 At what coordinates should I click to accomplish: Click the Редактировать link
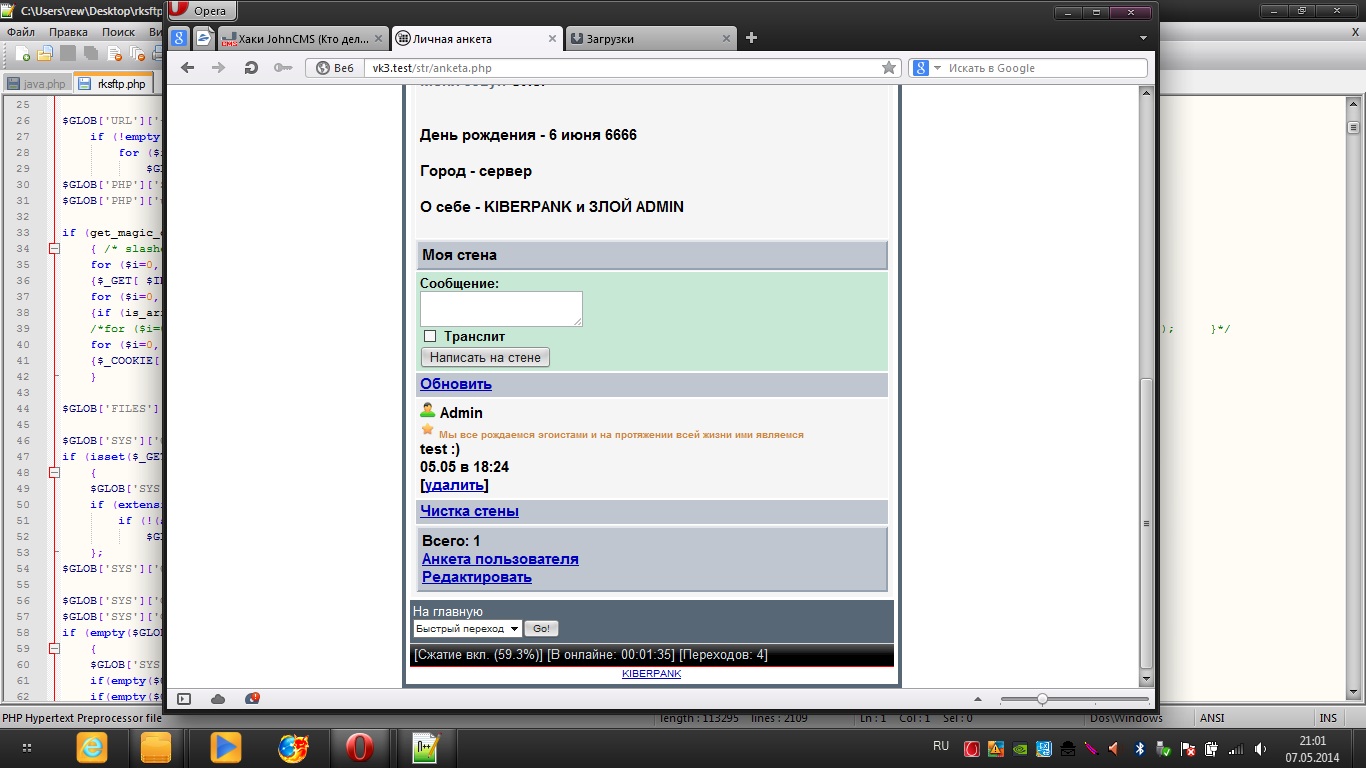[477, 577]
